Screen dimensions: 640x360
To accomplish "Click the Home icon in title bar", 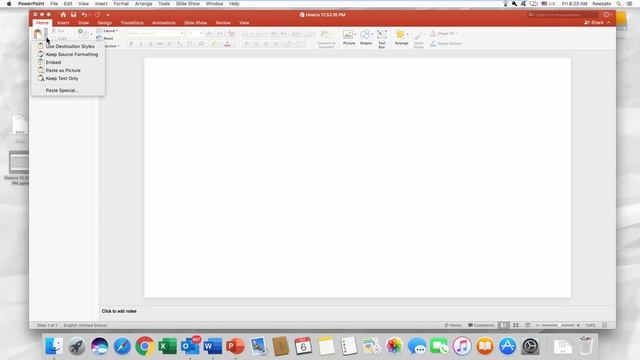I will coord(63,15).
